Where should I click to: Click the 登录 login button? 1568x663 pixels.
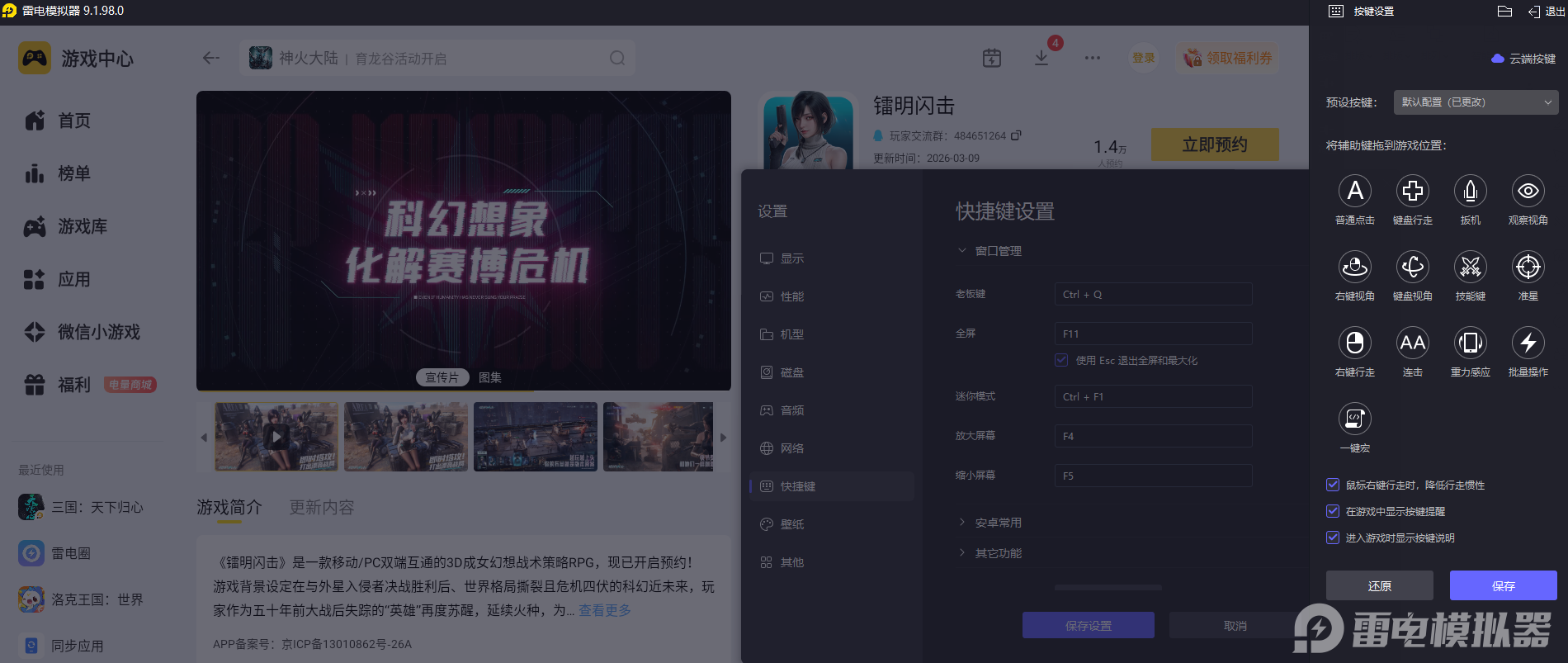(1143, 58)
